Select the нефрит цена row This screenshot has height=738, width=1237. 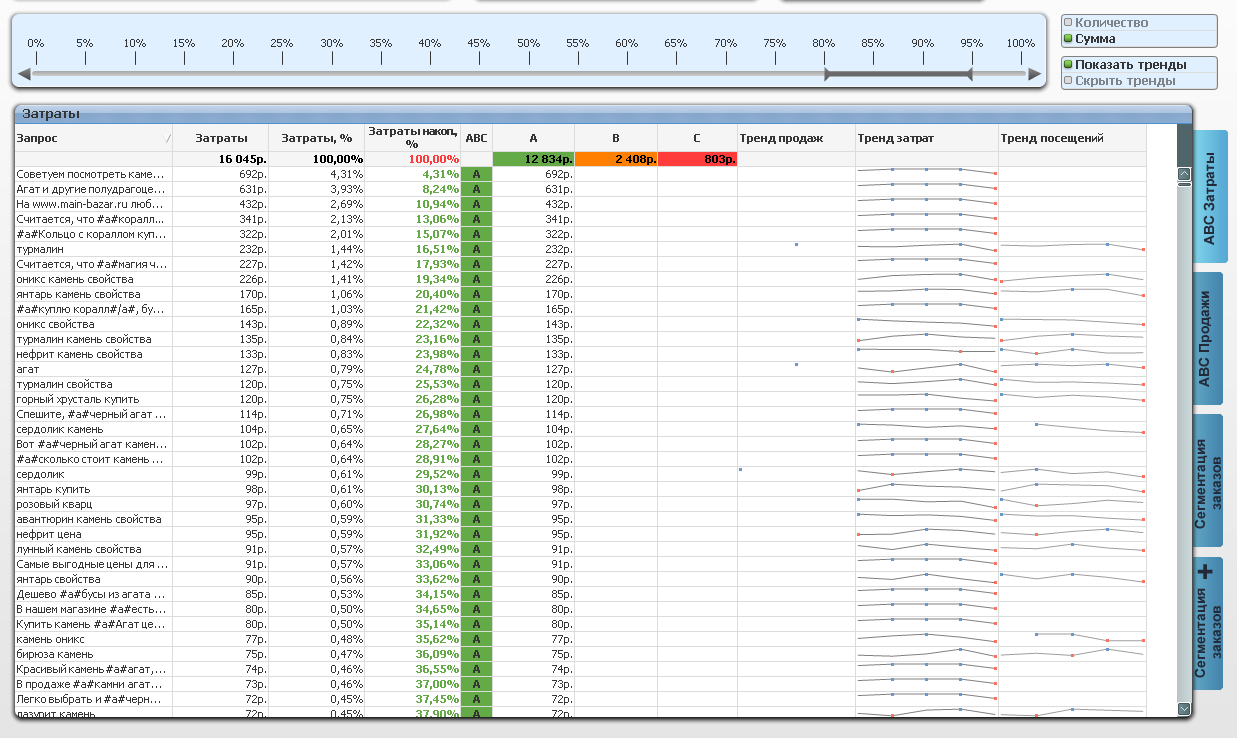[93, 534]
